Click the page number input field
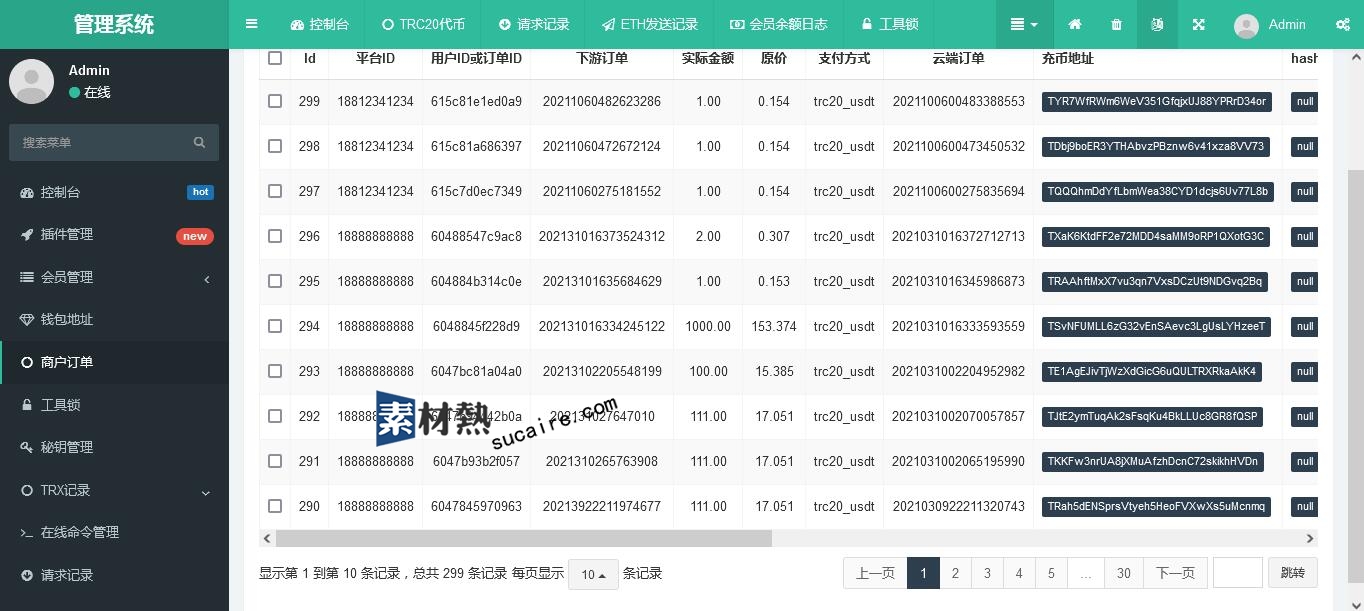This screenshot has width=1364, height=611. 1237,573
